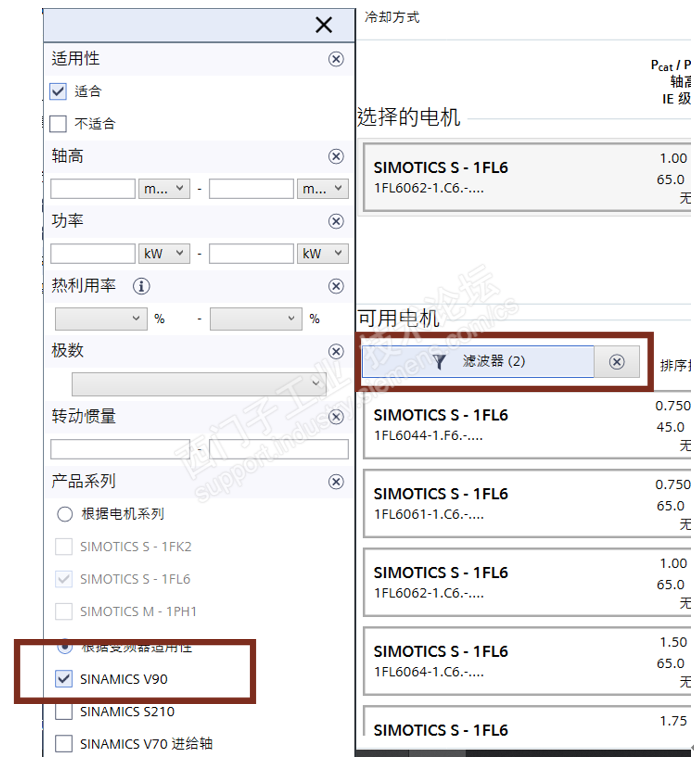The width and height of the screenshot is (694, 768).
Task: Clear the 适用性 filter section
Action: 336,59
